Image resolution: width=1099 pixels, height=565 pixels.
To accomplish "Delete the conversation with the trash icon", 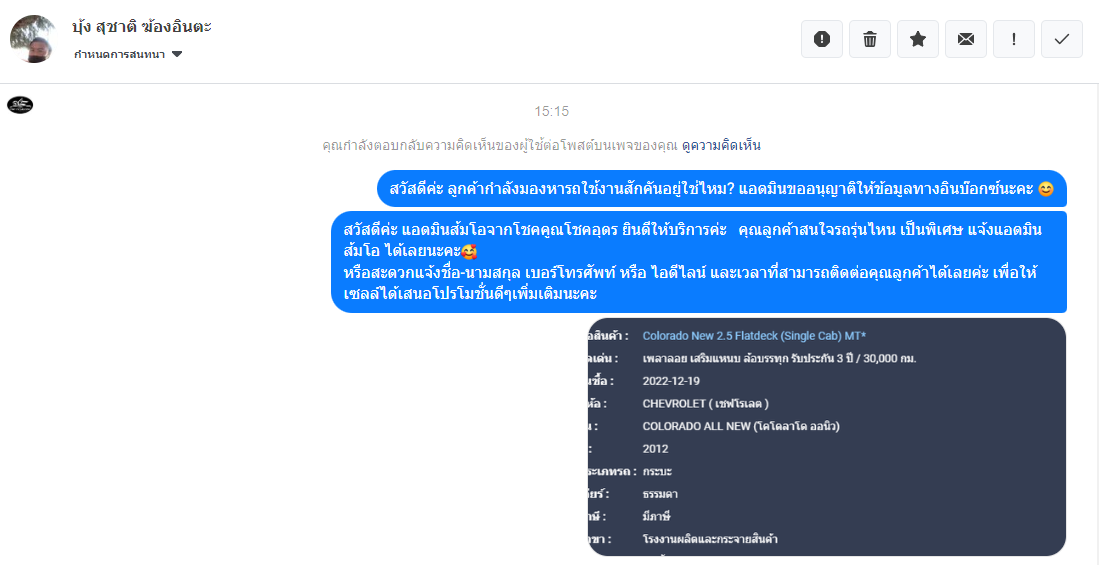I will click(870, 39).
